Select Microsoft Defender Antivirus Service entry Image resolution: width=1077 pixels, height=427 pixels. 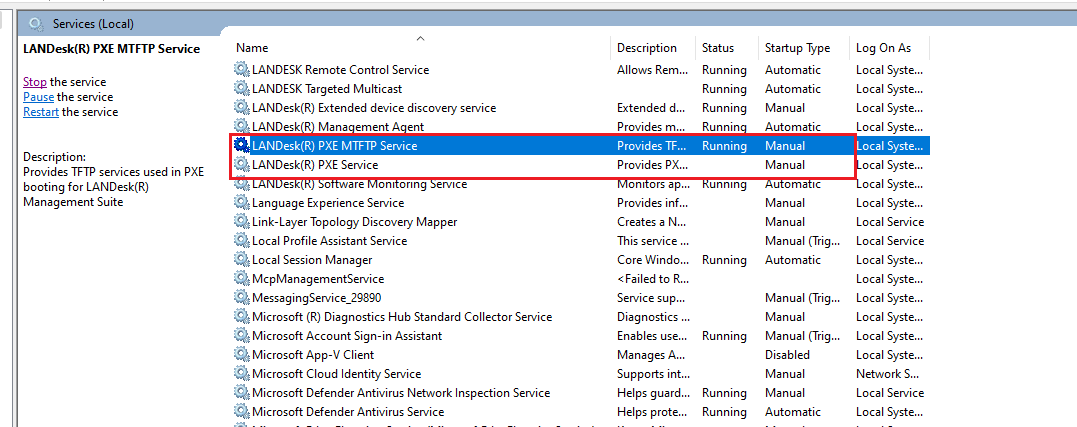coord(347,412)
